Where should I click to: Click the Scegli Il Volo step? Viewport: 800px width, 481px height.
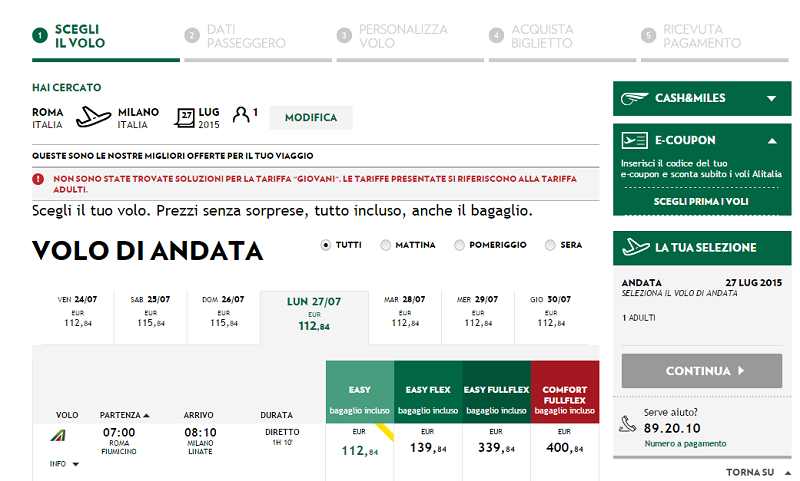80,36
